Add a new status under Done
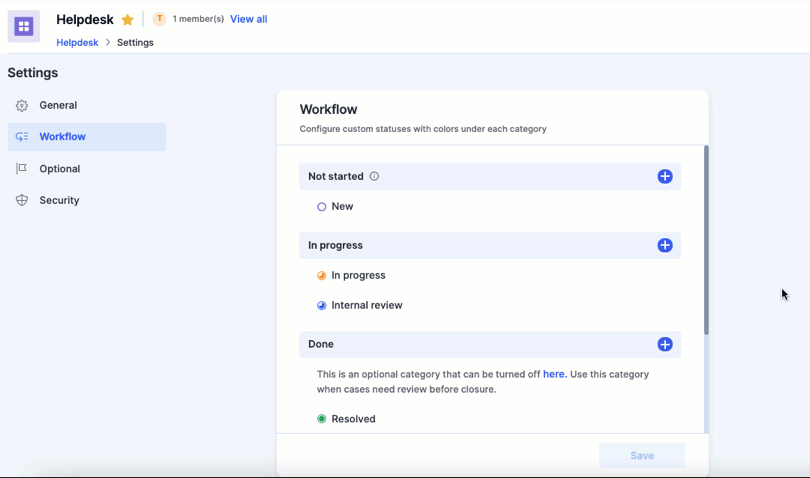The image size is (810, 478). [665, 344]
